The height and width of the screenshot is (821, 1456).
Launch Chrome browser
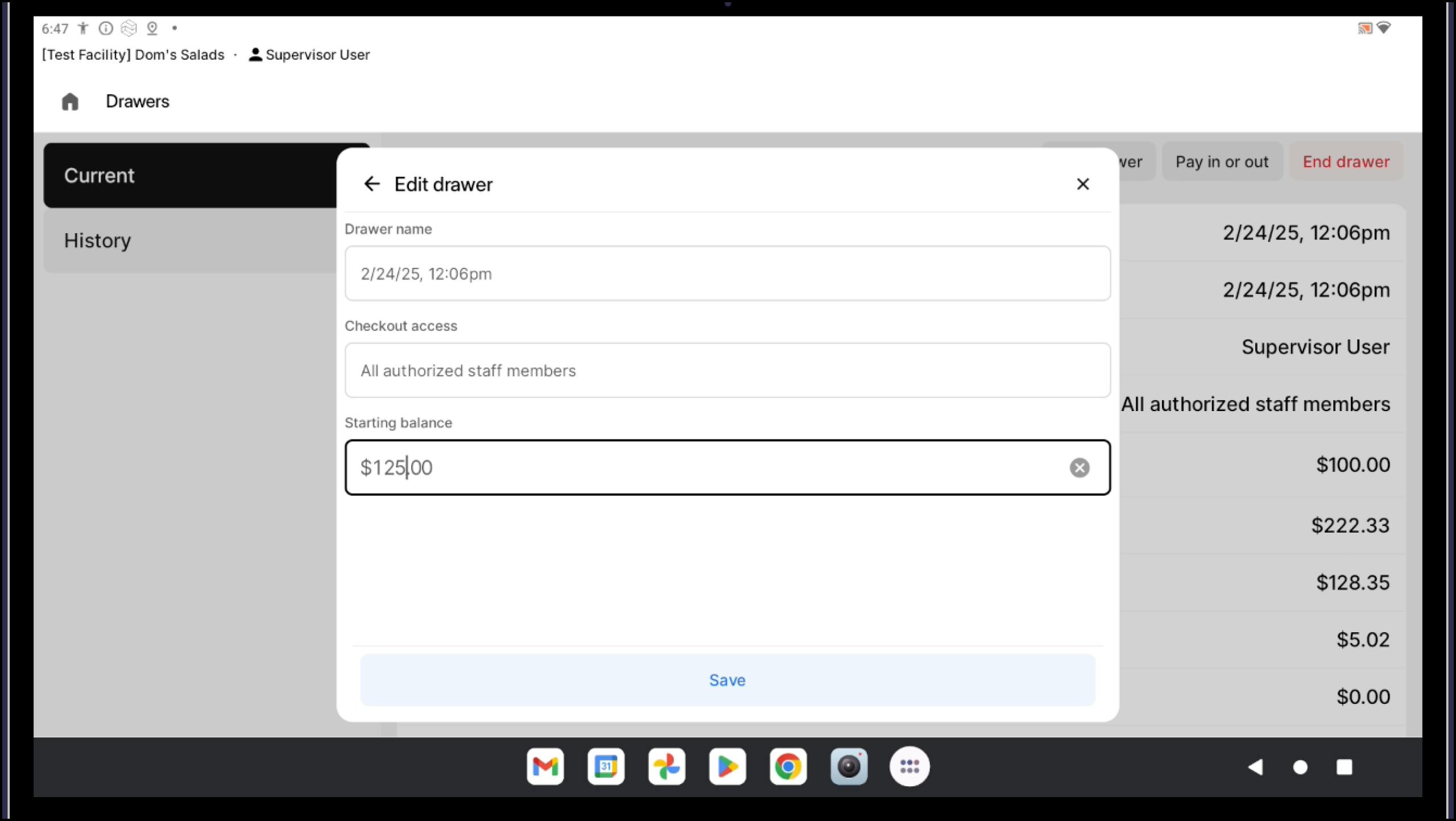[788, 766]
